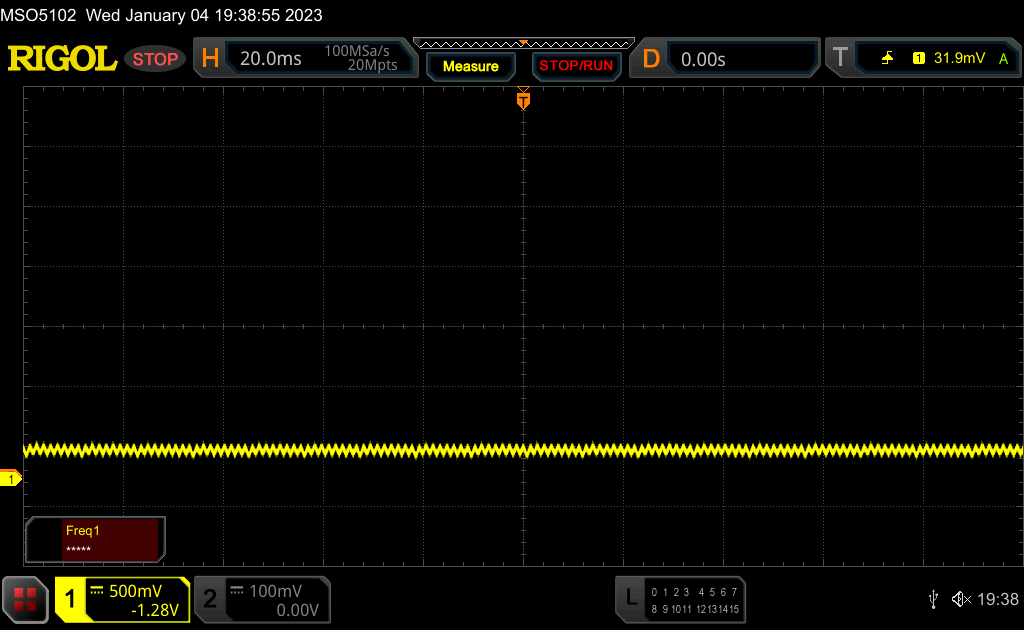Select the Freq1 measurement box
The image size is (1024, 630).
click(x=95, y=539)
